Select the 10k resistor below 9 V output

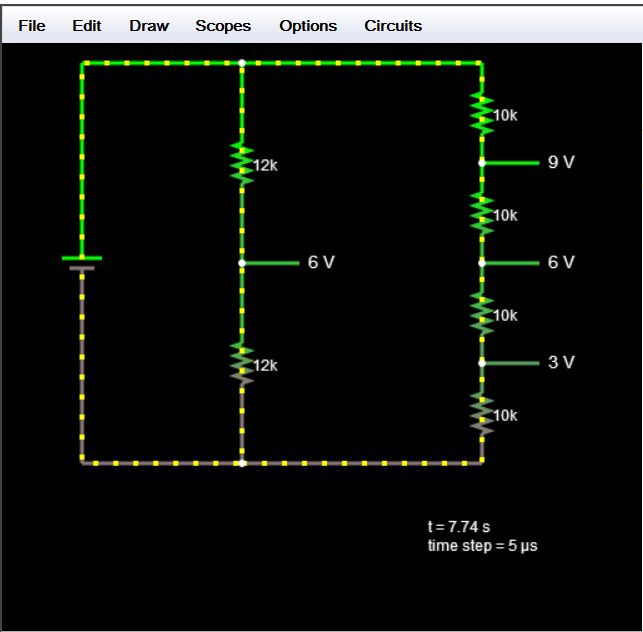click(x=482, y=213)
